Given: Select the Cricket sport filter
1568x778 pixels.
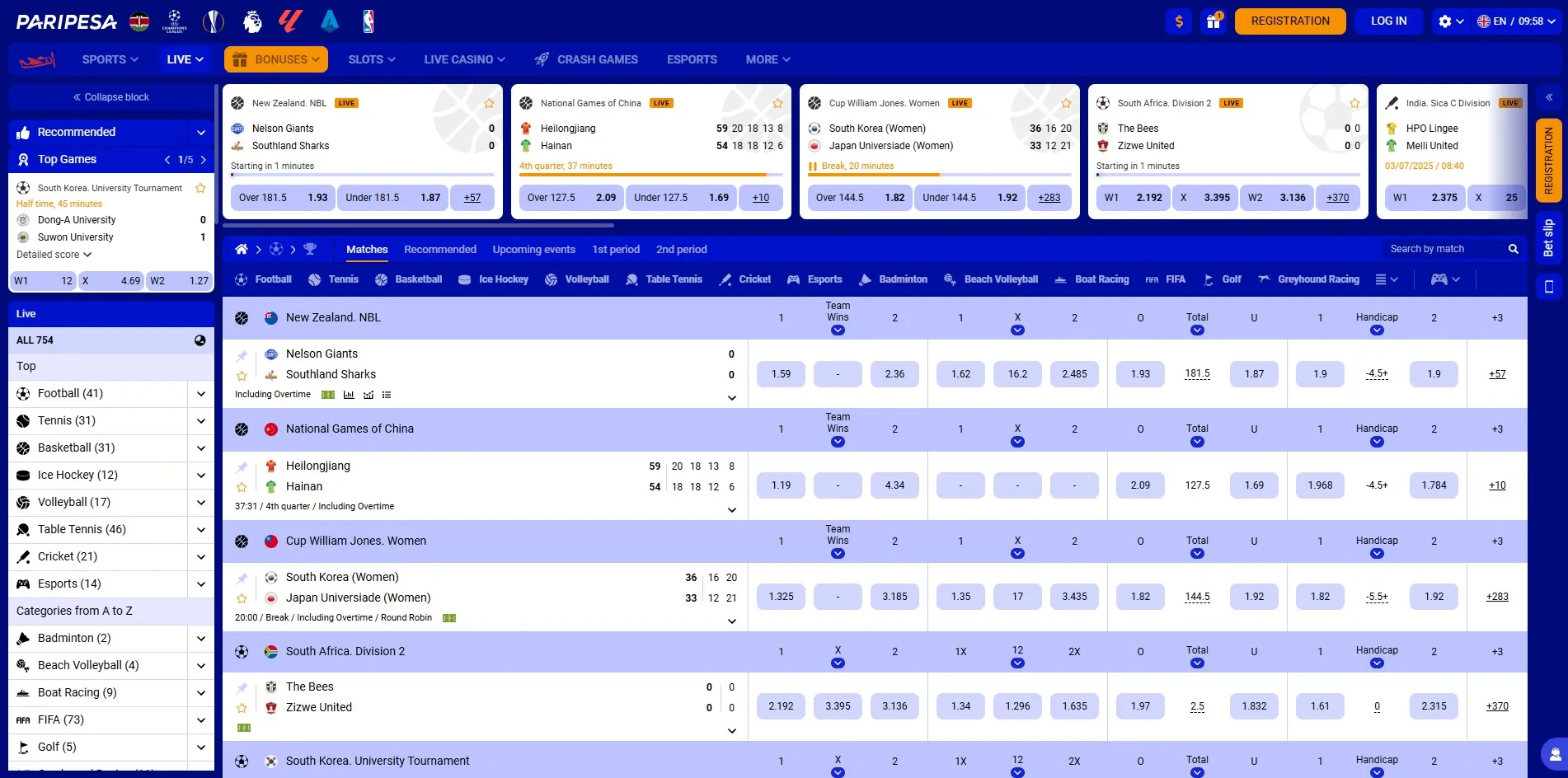Looking at the screenshot, I should (x=745, y=279).
